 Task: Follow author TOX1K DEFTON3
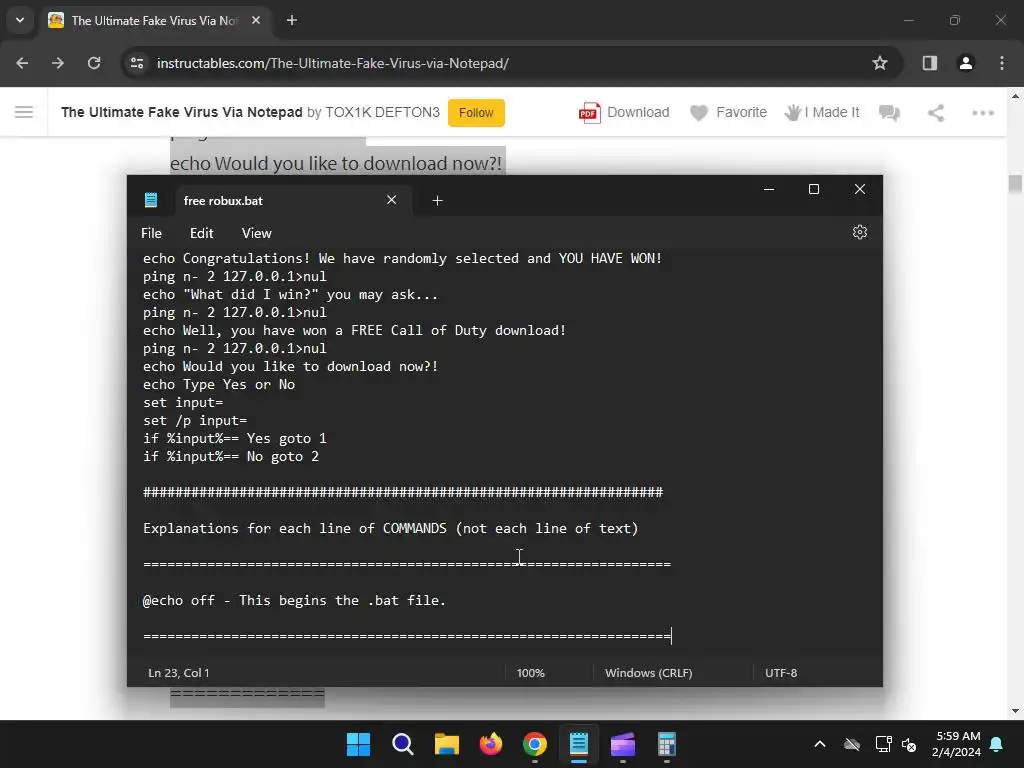pos(476,112)
